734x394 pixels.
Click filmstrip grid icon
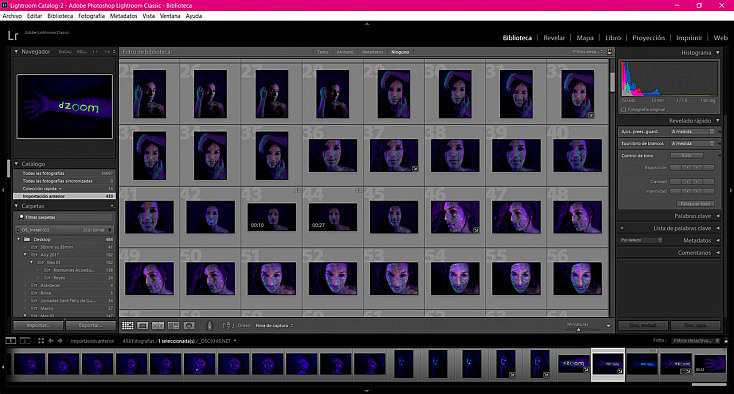click(41, 341)
